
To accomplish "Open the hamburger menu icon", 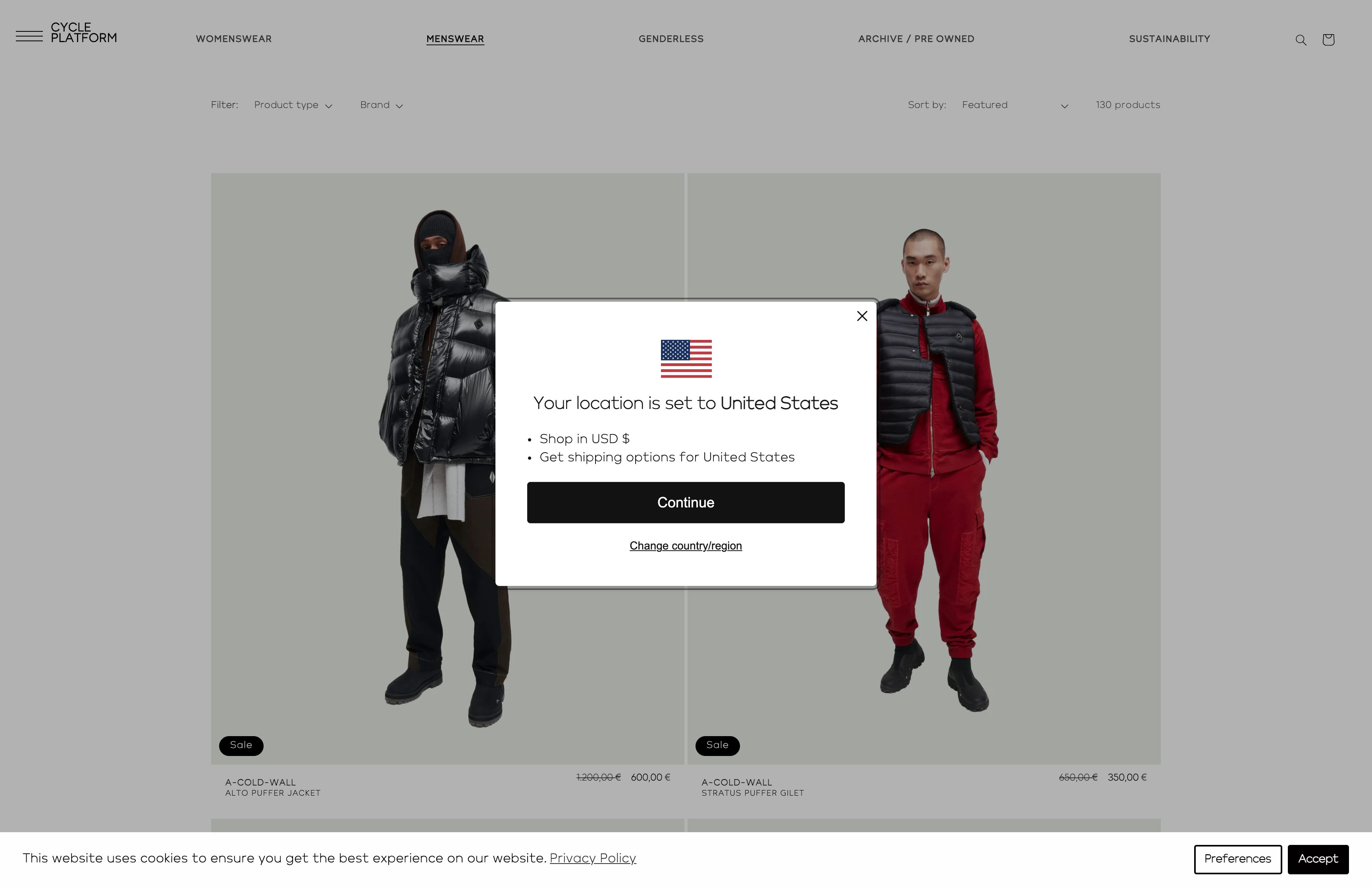I will click(x=29, y=36).
